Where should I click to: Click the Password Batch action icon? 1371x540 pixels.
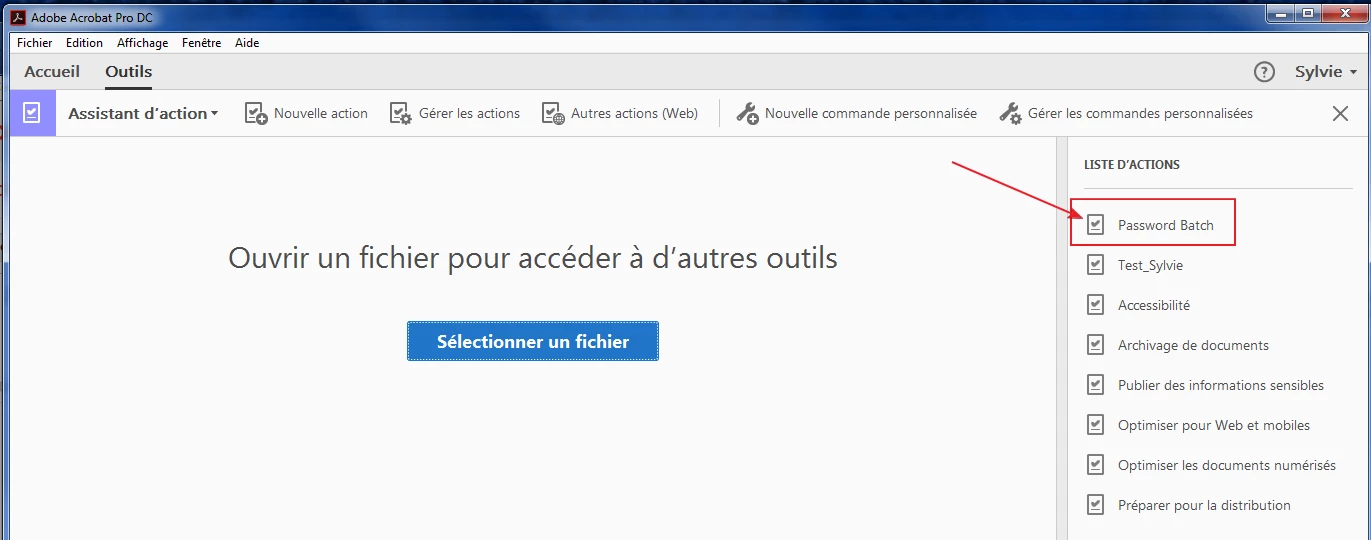1095,225
